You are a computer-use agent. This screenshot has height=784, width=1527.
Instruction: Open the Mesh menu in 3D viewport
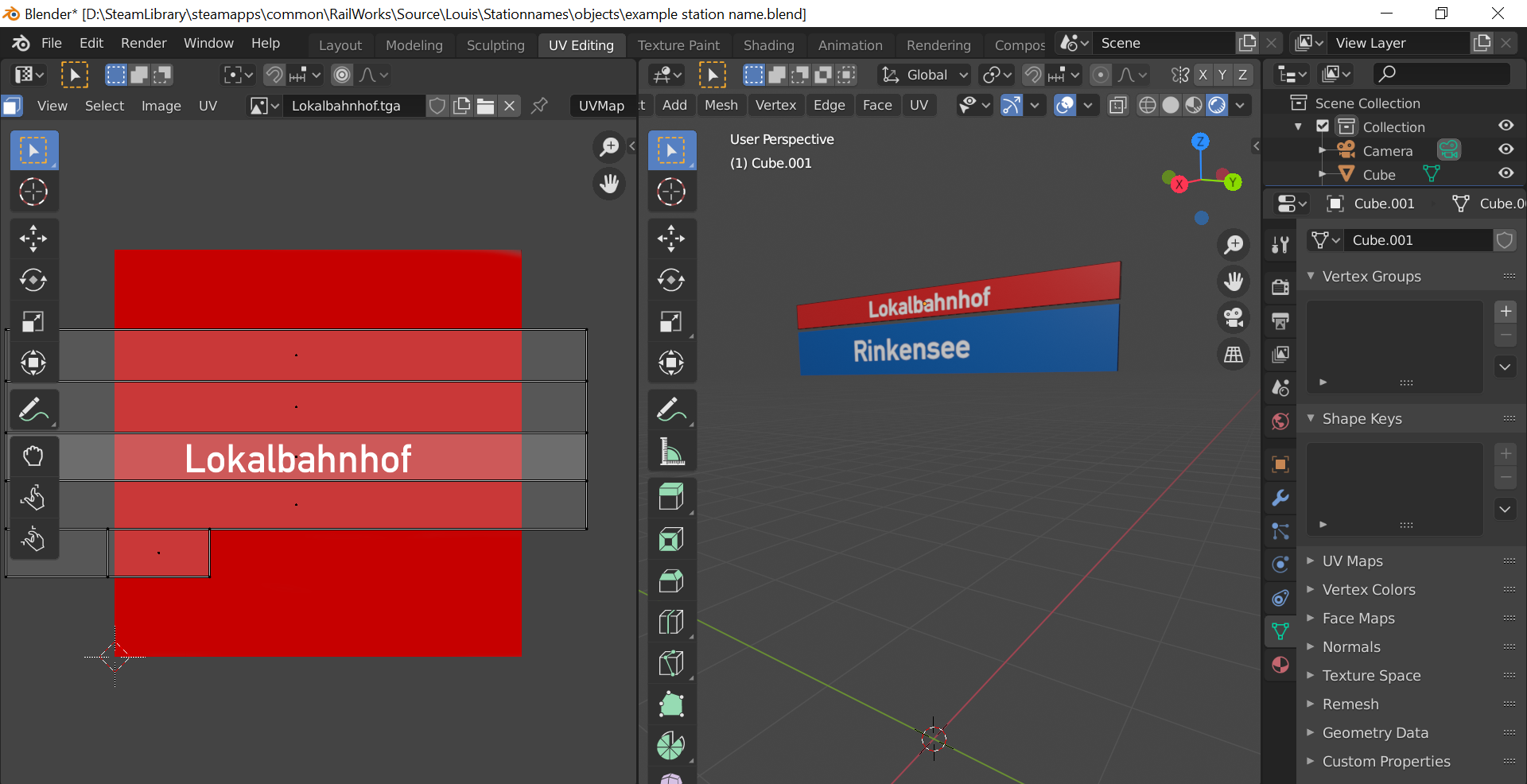[x=721, y=105]
